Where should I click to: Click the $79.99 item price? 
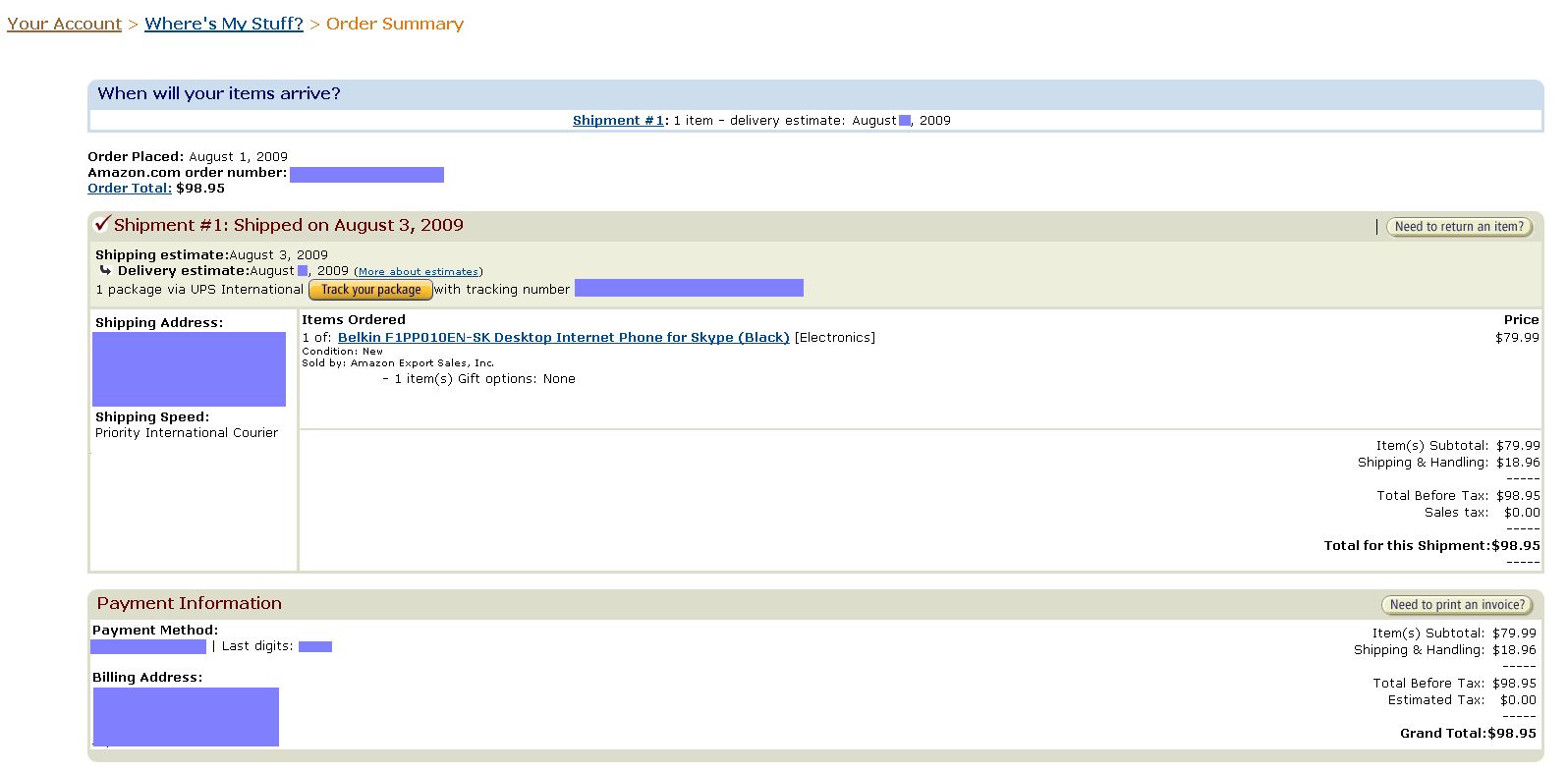pyautogui.click(x=1518, y=338)
